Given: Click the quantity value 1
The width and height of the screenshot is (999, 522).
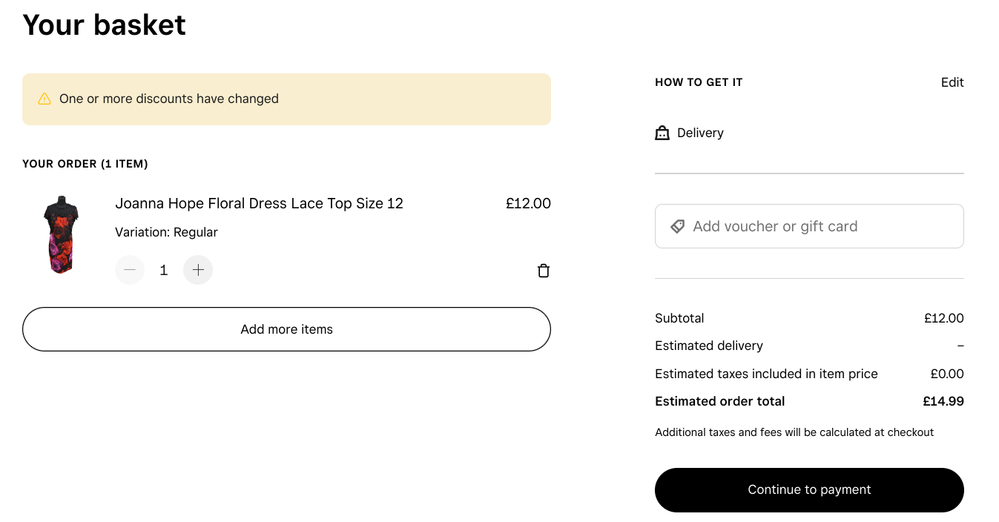Looking at the screenshot, I should [x=164, y=270].
